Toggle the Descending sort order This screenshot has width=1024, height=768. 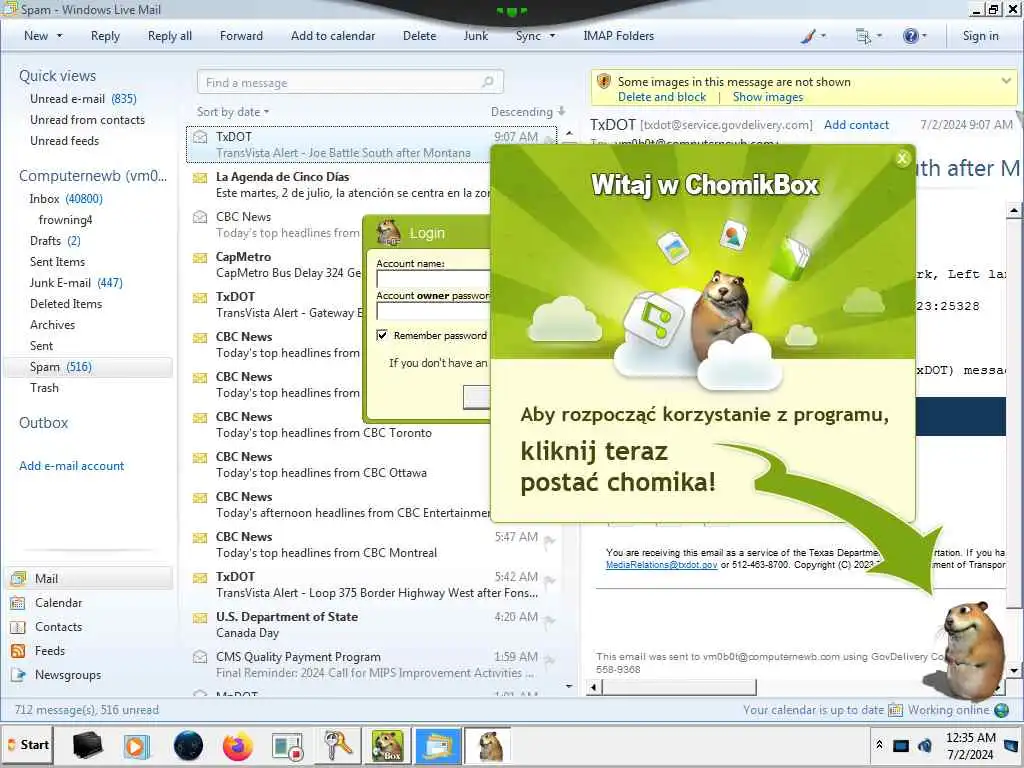[x=528, y=112]
